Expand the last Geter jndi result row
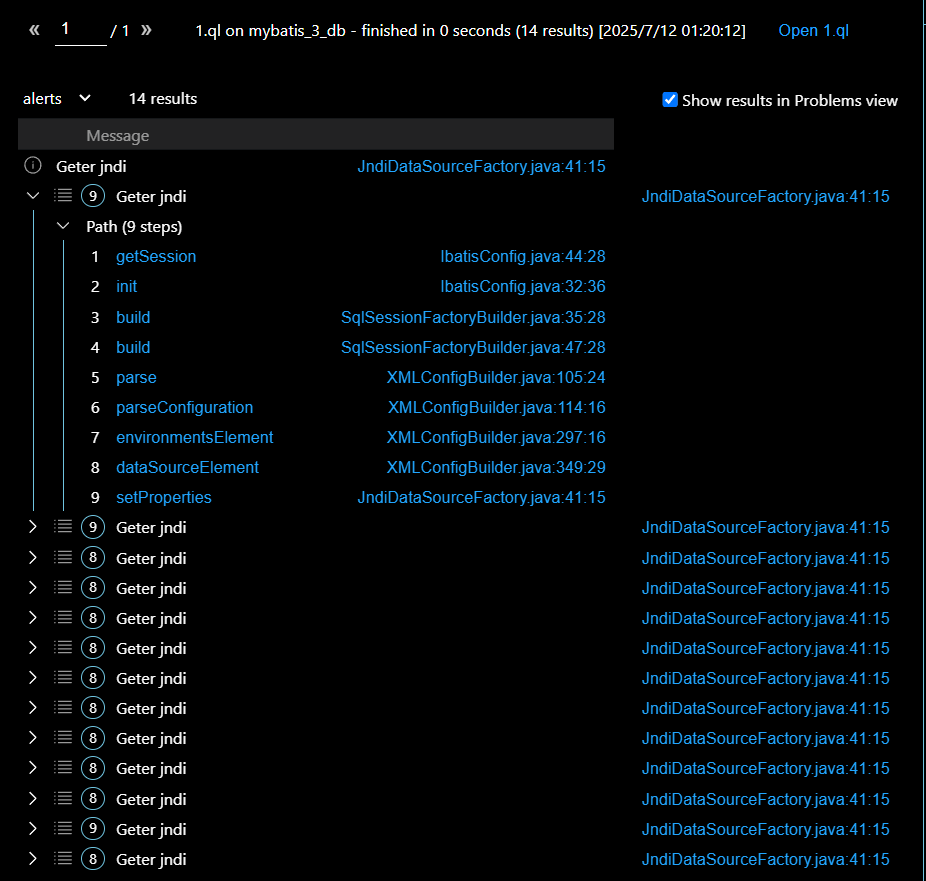926x881 pixels. [32, 859]
